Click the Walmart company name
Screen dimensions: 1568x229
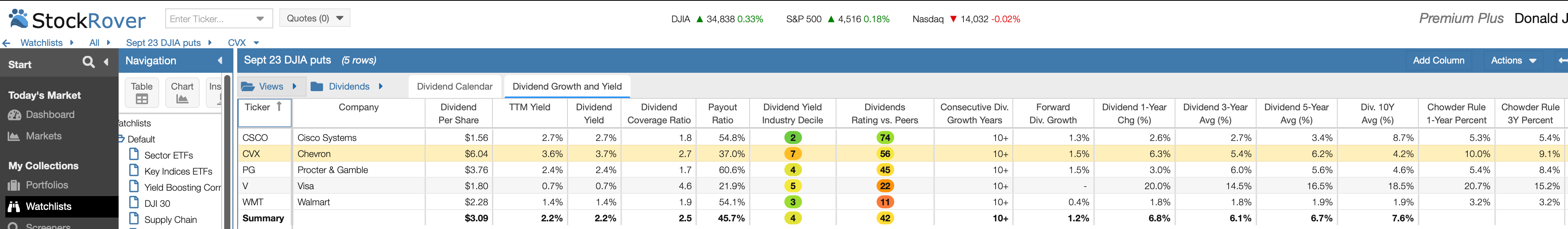tap(313, 202)
